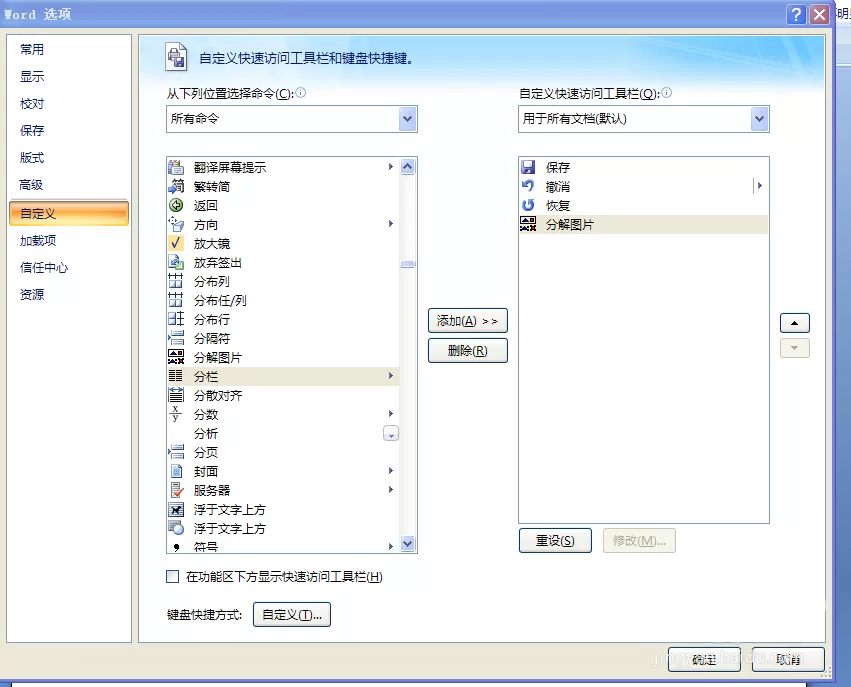Viewport: 851px width, 687px height.
Task: Click the 封面 cover page icon
Action: click(x=176, y=471)
